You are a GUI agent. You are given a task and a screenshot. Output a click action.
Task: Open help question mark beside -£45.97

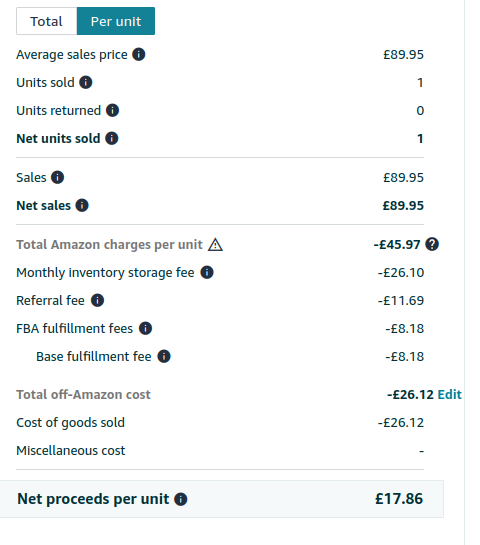pos(432,244)
